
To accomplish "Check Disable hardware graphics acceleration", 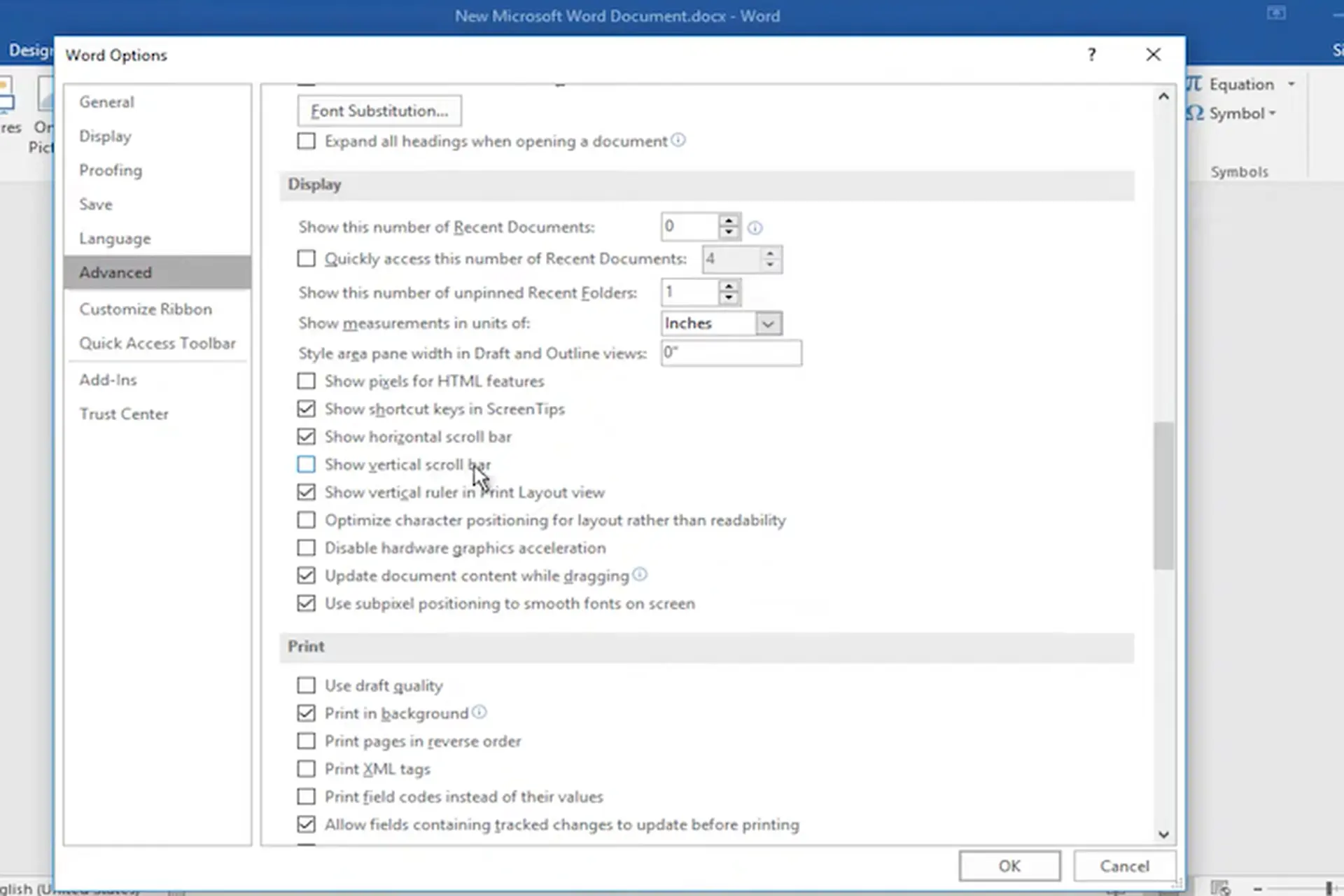I will click(x=306, y=547).
